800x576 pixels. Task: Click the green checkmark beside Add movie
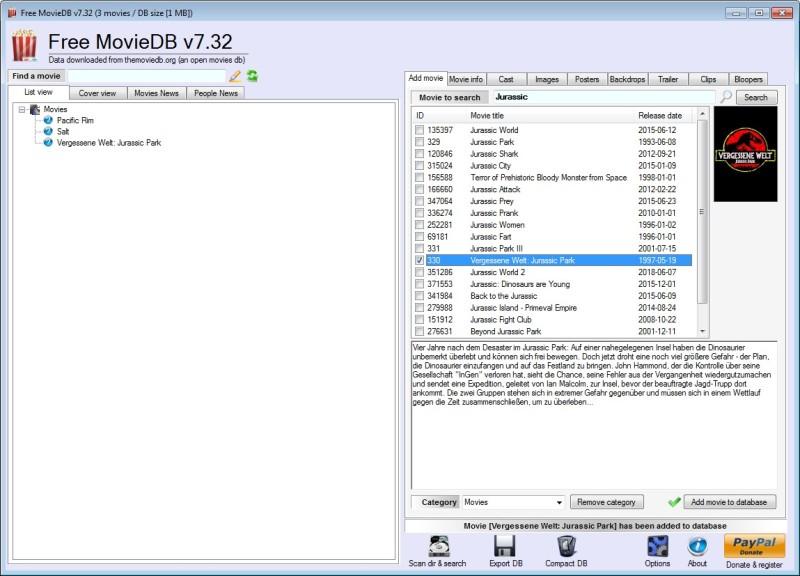[674, 502]
